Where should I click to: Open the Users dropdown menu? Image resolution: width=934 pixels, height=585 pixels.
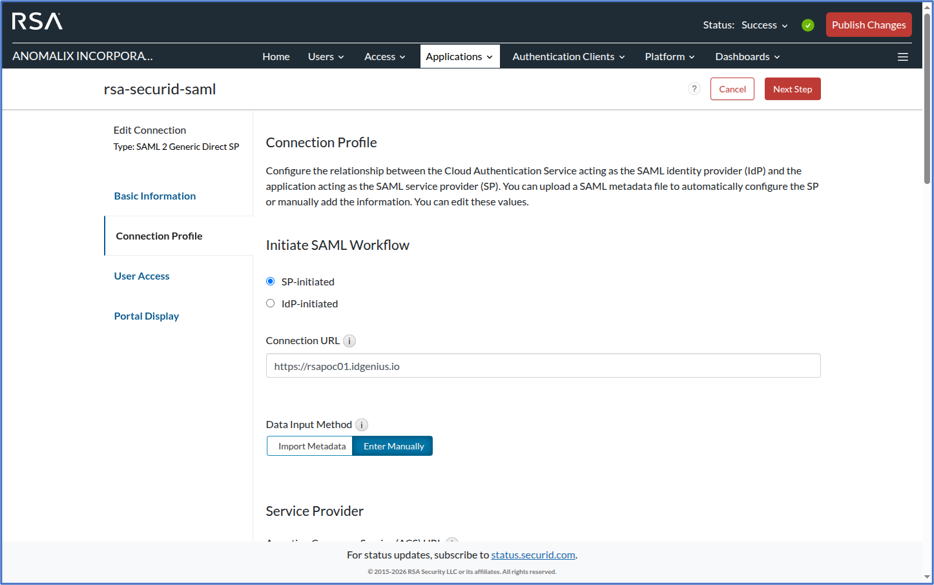[x=326, y=57]
